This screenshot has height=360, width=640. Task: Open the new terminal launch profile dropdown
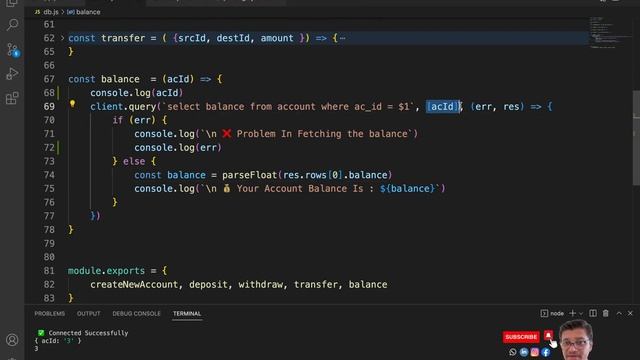pyautogui.click(x=581, y=313)
